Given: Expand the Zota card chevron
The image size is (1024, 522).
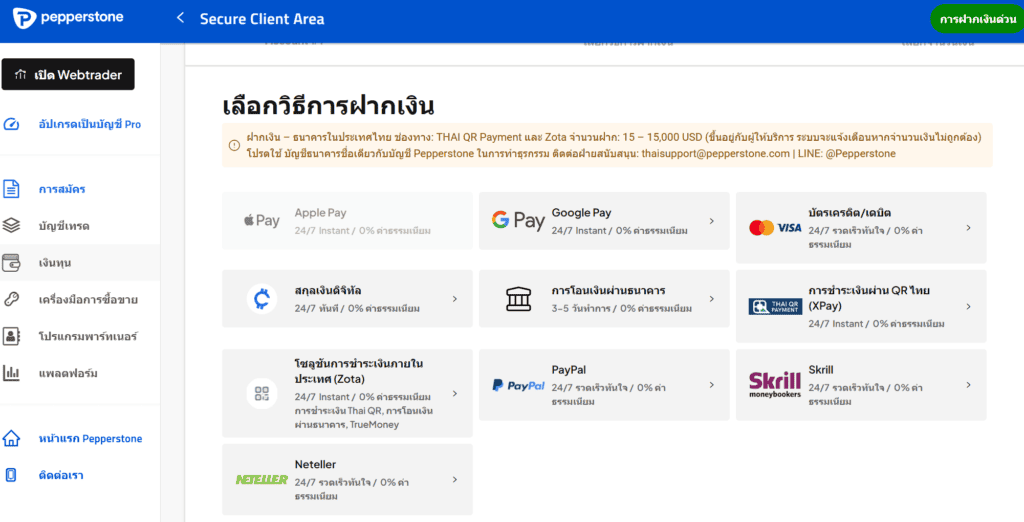Looking at the screenshot, I should pos(455,394).
